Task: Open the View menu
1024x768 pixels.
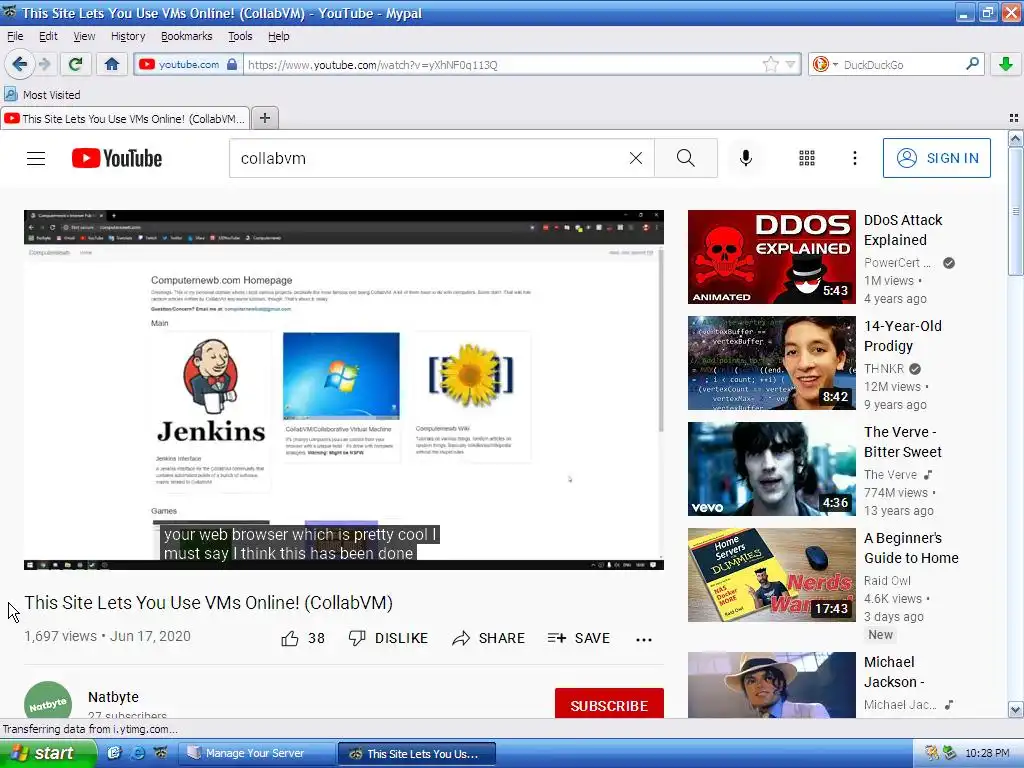Action: pyautogui.click(x=84, y=36)
